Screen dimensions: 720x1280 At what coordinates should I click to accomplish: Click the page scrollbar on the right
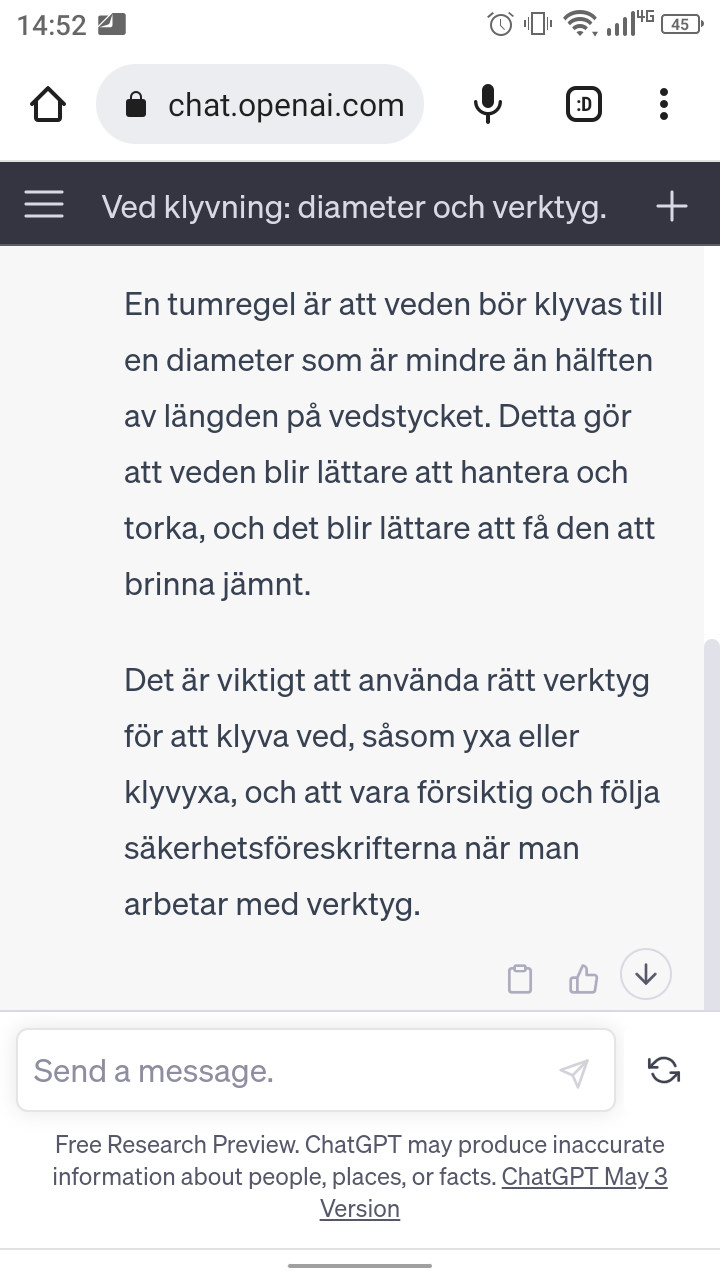pos(711,820)
